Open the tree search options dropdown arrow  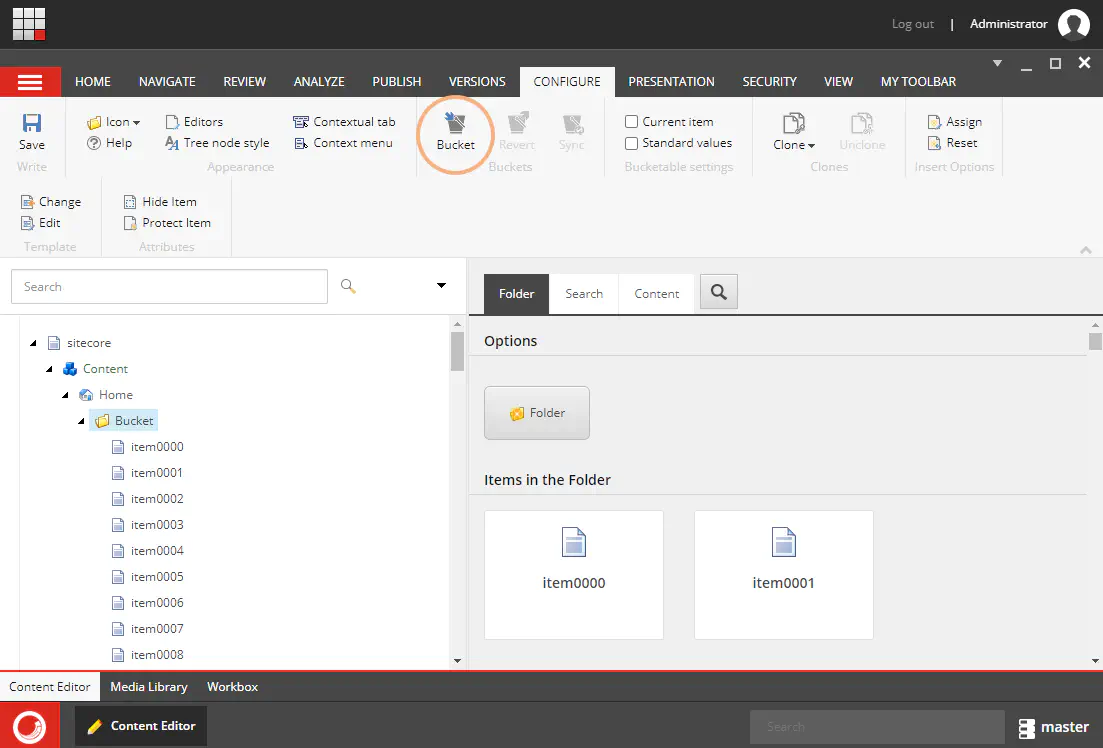tap(441, 286)
